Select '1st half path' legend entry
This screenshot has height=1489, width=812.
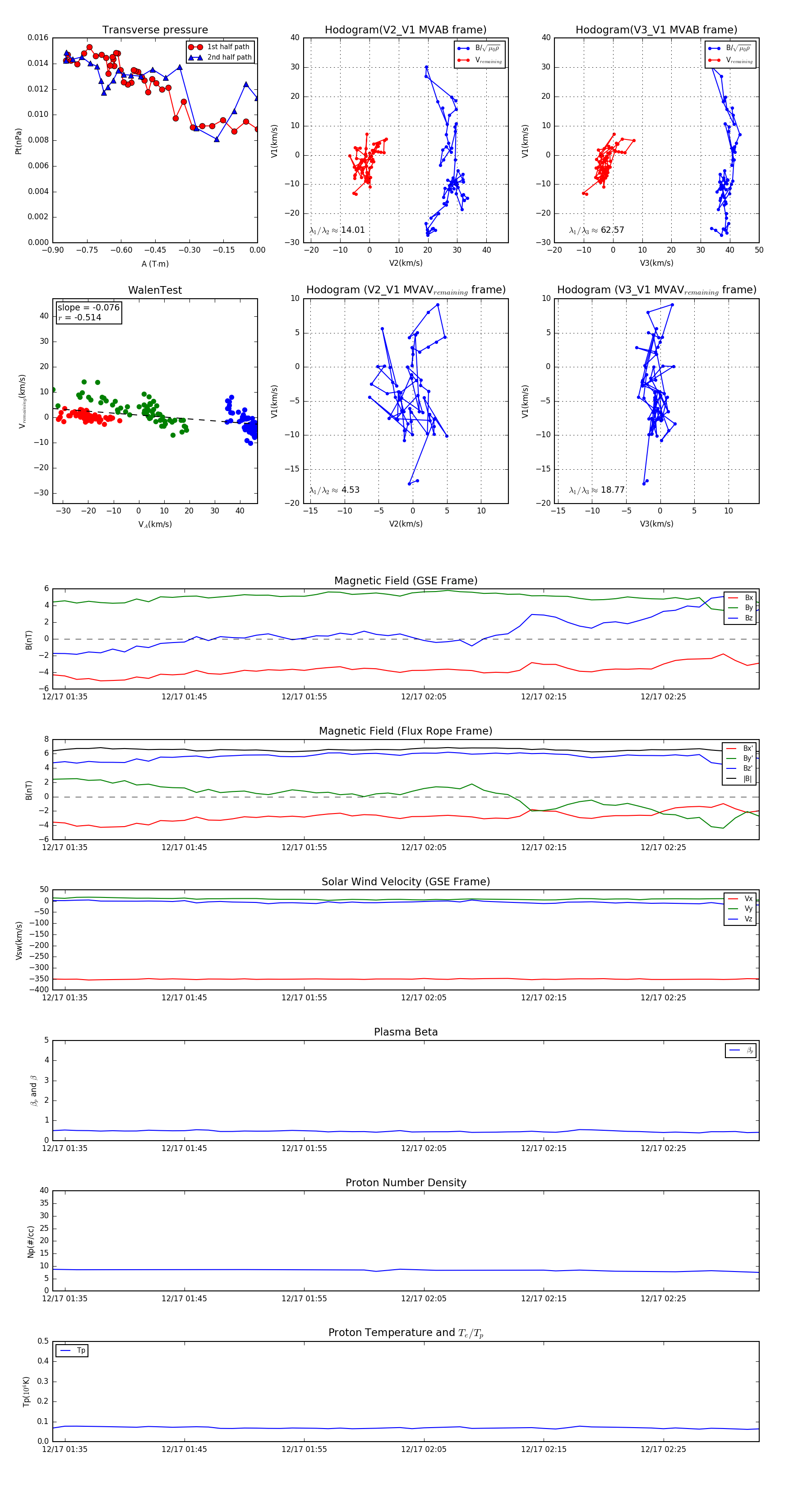220,47
